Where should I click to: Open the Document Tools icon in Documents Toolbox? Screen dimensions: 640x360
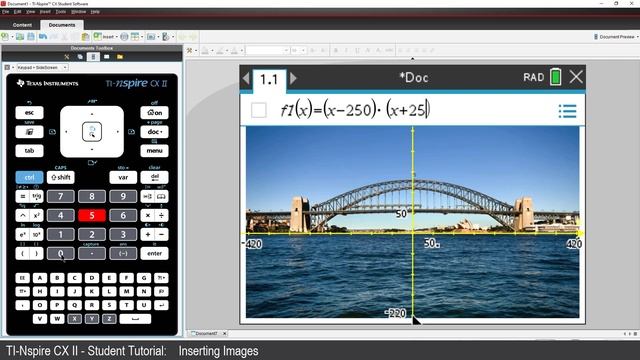pos(67,57)
